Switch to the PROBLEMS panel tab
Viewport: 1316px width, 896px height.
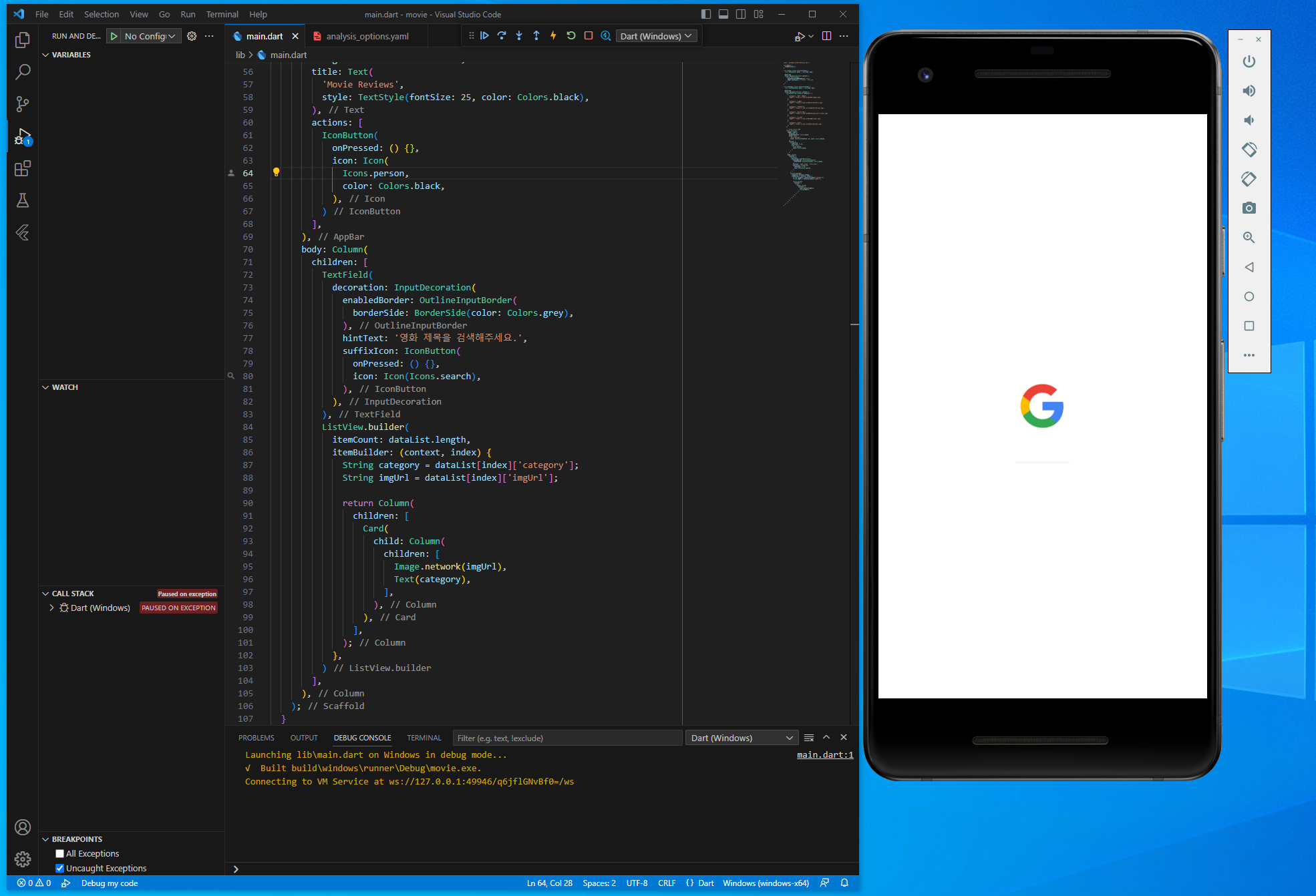(x=257, y=738)
